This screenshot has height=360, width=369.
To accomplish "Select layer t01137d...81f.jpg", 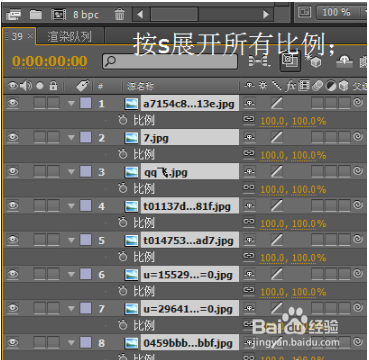I will pyautogui.click(x=190, y=206).
